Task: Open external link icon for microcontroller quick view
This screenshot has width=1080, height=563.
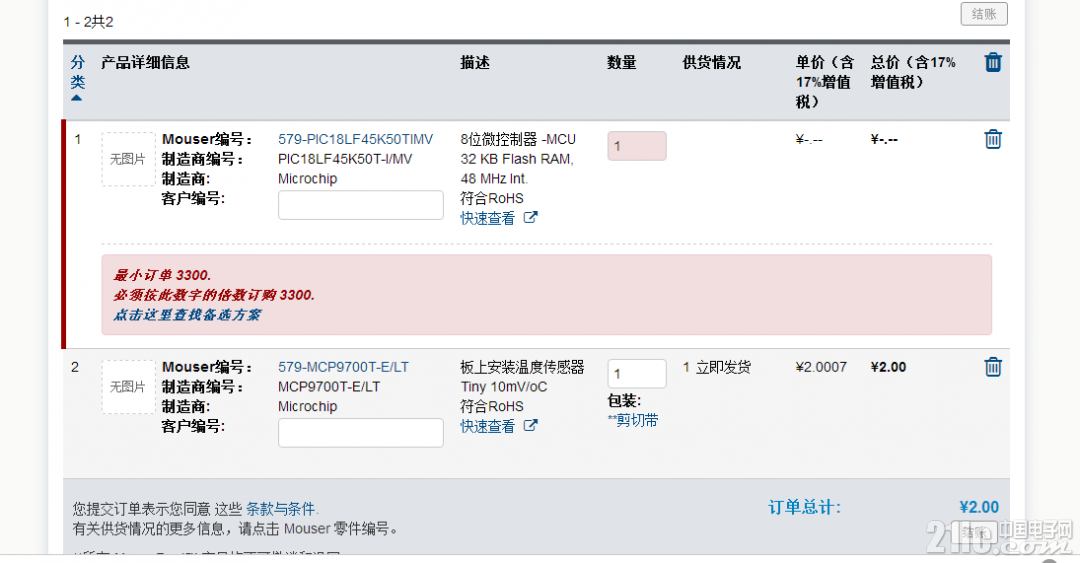Action: (531, 218)
